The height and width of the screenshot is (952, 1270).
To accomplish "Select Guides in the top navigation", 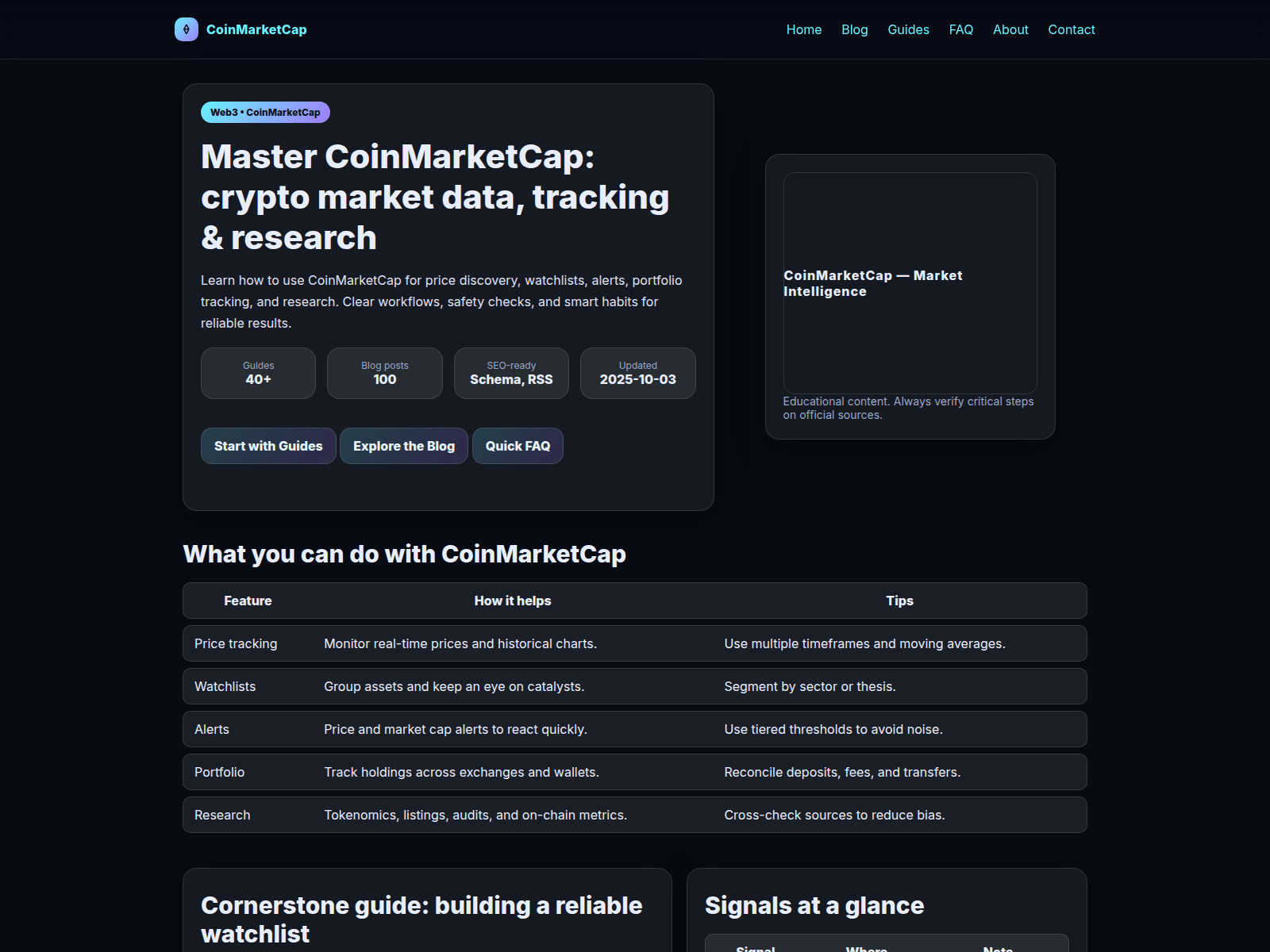I will [908, 29].
